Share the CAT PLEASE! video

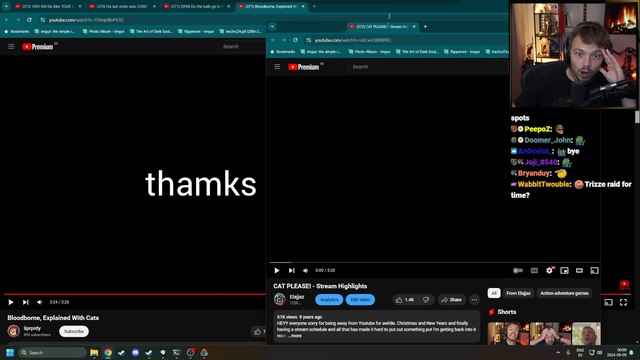pos(451,300)
